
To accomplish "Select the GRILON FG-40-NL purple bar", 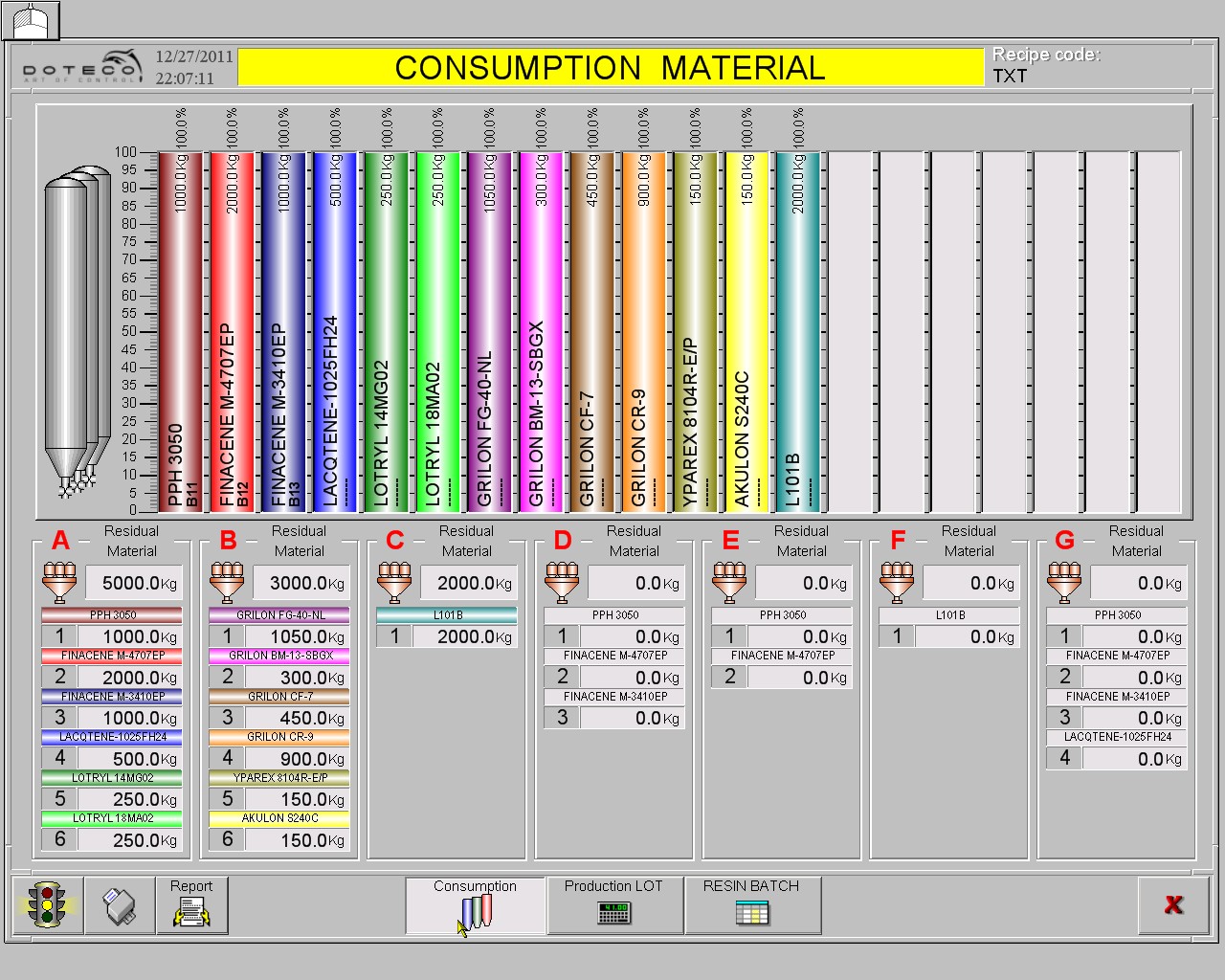I will (x=490, y=331).
